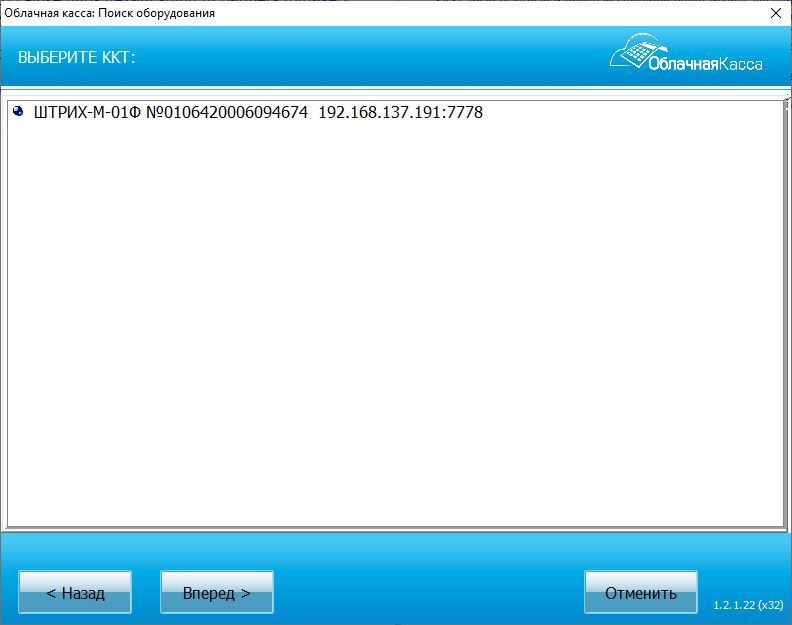Click the port number 7778 in the entry
This screenshot has width=792, height=625.
465,112
